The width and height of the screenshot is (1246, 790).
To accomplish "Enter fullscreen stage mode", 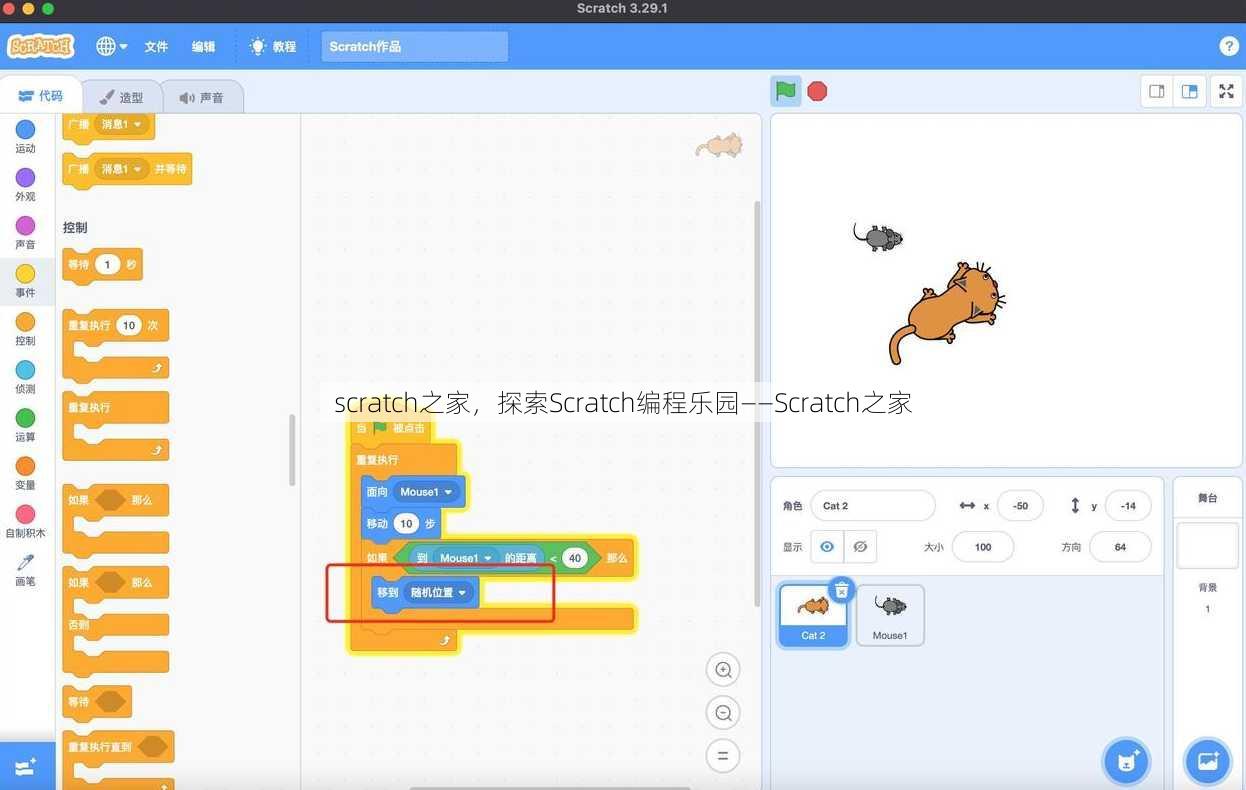I will [1226, 91].
